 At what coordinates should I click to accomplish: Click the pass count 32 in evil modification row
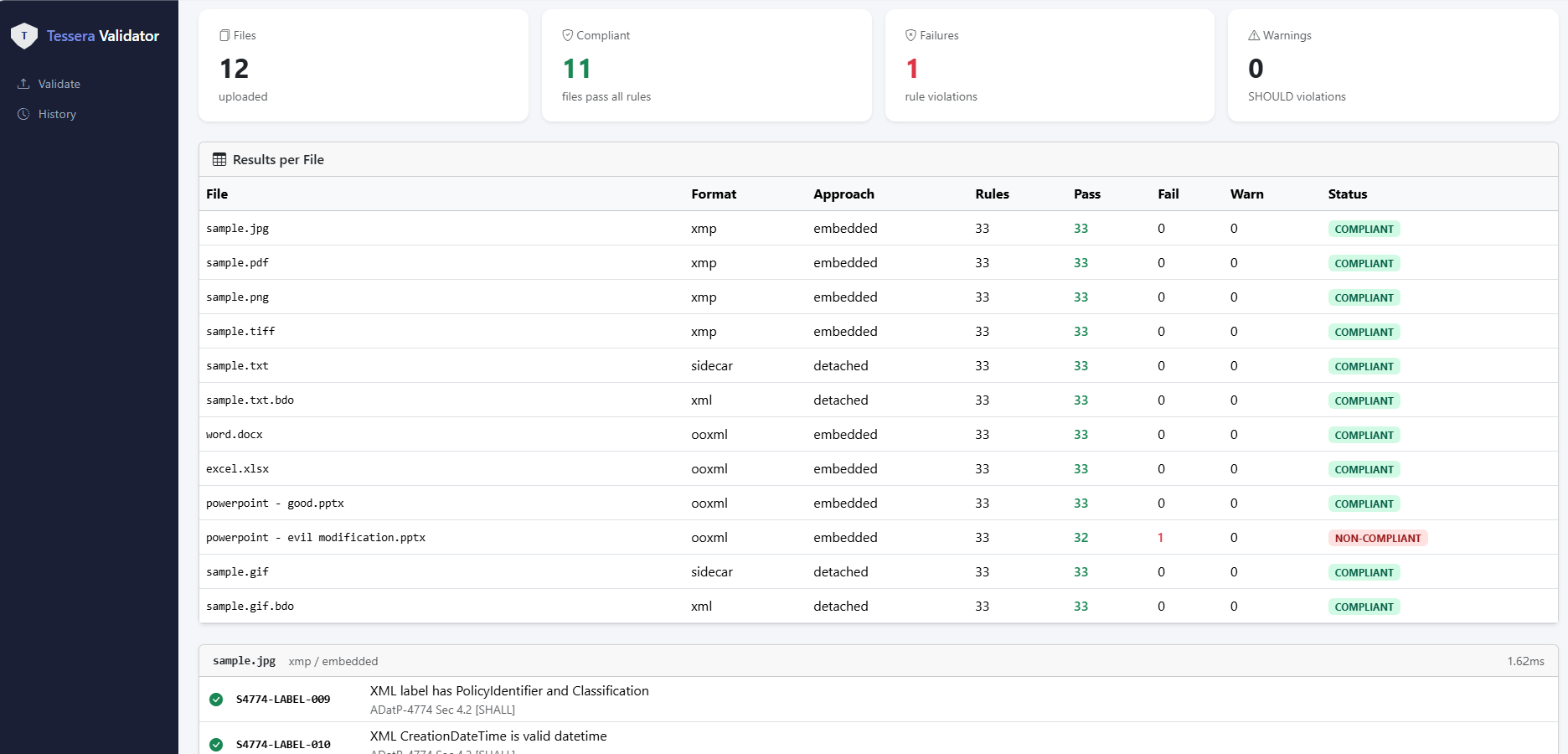[1081, 537]
